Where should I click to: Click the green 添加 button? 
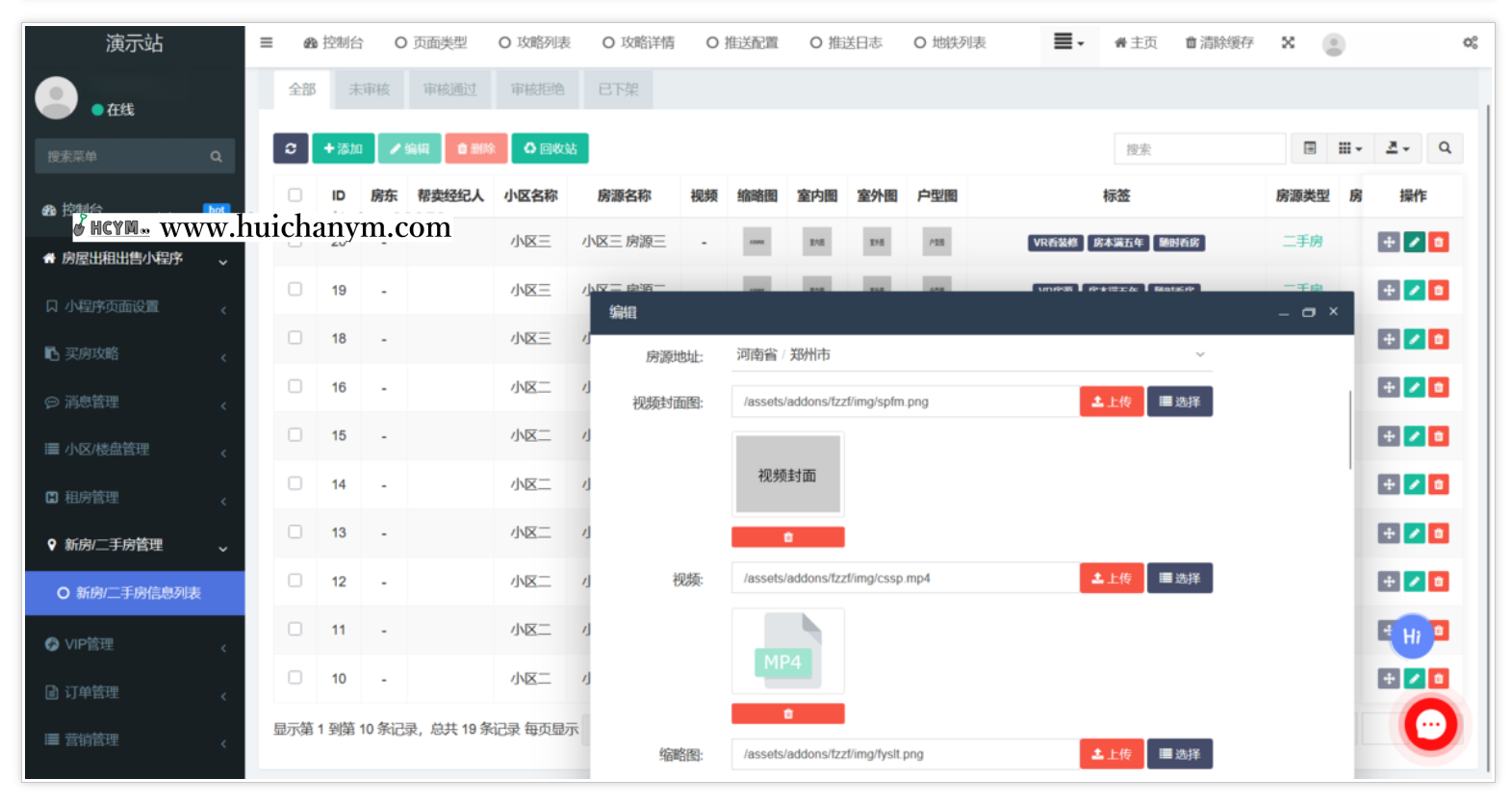click(x=344, y=148)
